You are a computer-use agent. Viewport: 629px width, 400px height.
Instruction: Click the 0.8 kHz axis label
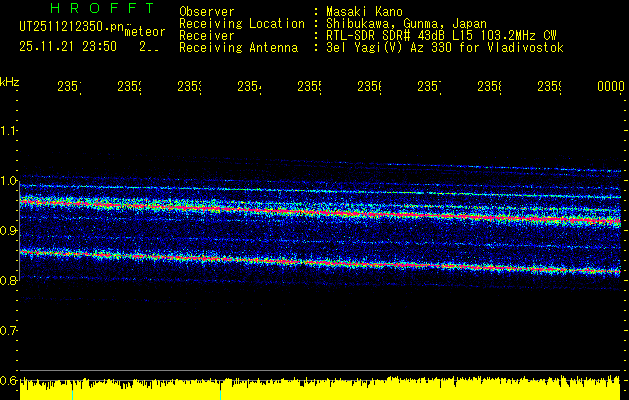pos(10,281)
